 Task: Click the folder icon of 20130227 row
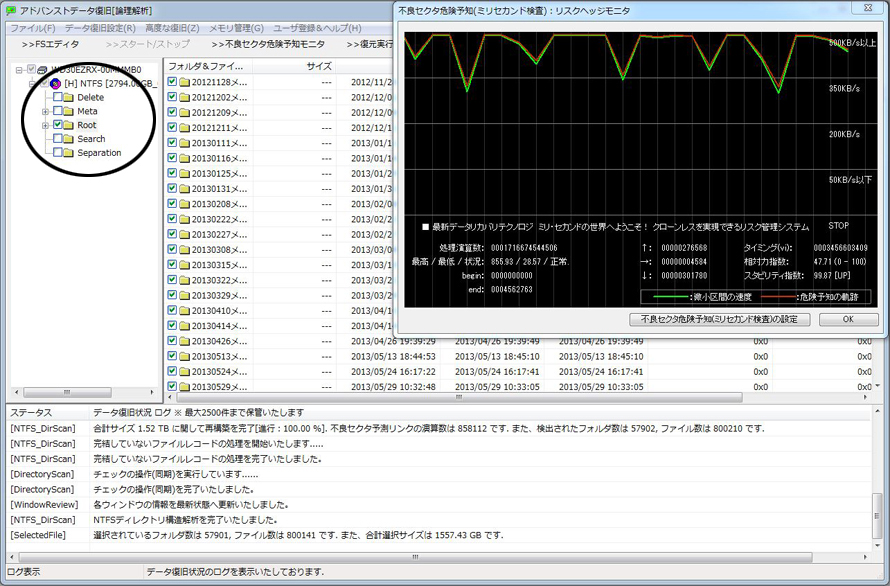(x=184, y=235)
